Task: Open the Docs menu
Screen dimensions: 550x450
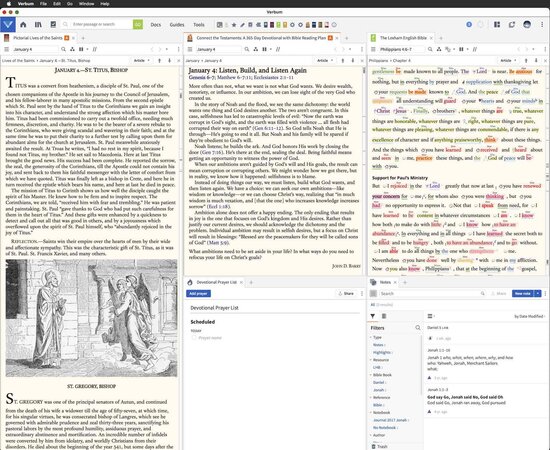Action: point(156,25)
